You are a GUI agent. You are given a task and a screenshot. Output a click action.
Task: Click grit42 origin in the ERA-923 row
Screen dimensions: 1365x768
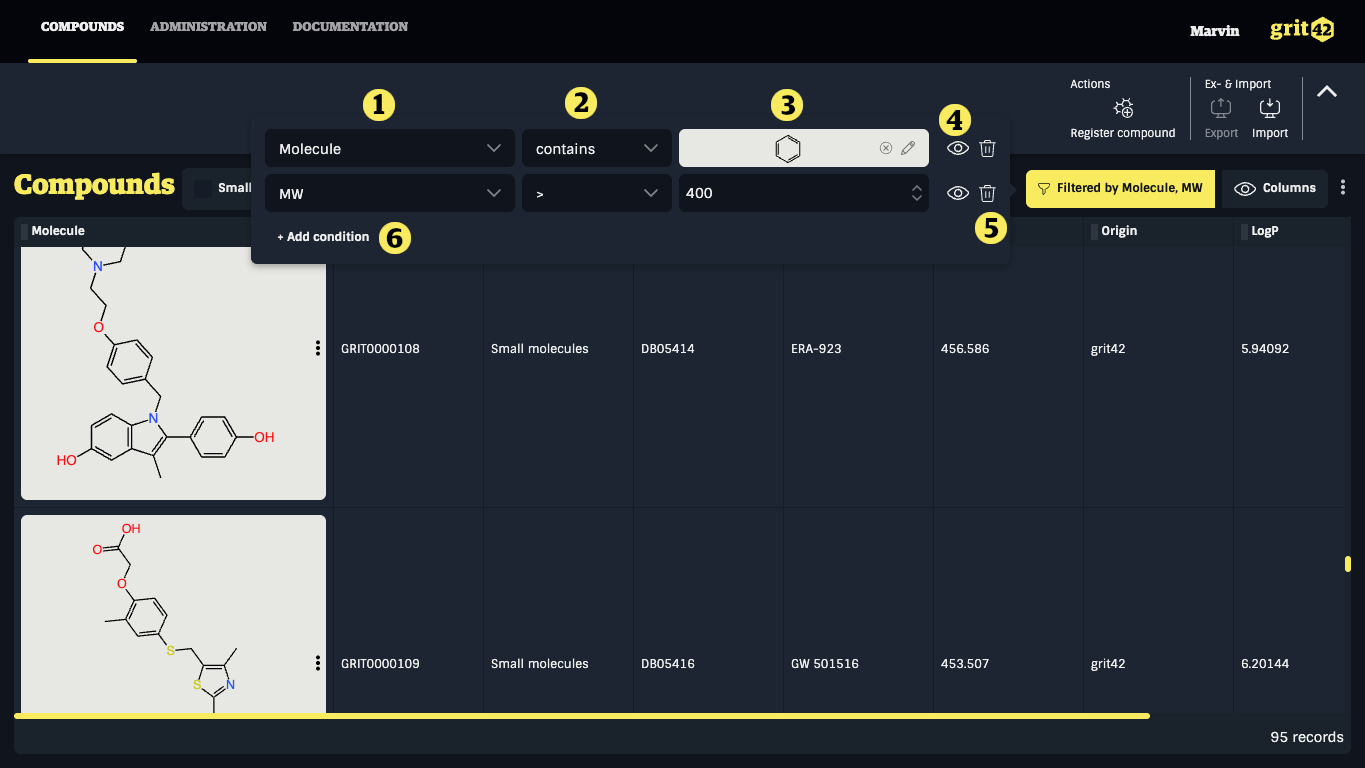coord(1108,349)
